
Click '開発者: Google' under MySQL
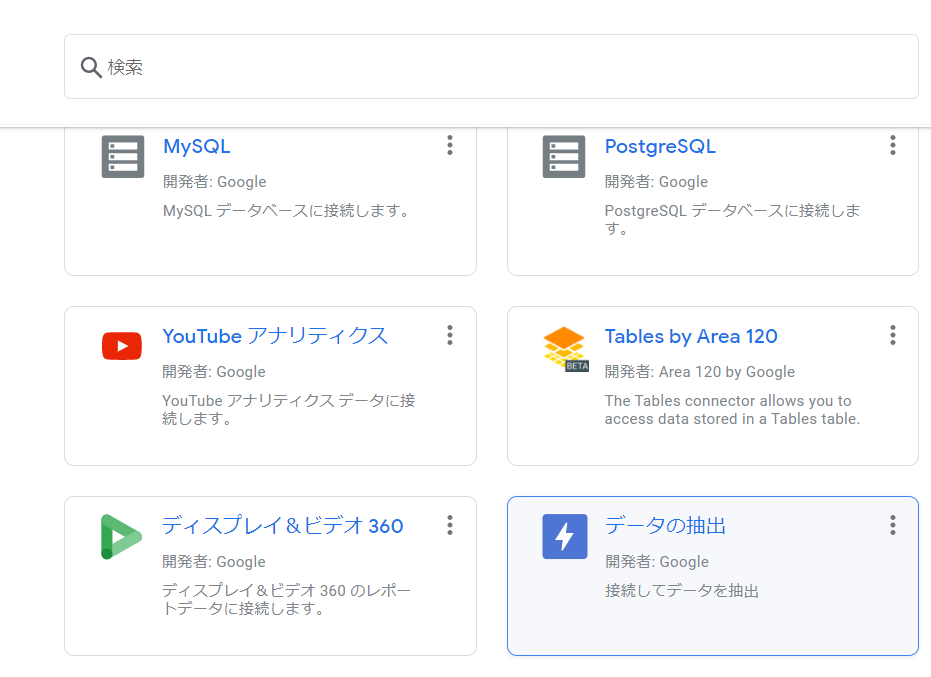[x=214, y=182]
